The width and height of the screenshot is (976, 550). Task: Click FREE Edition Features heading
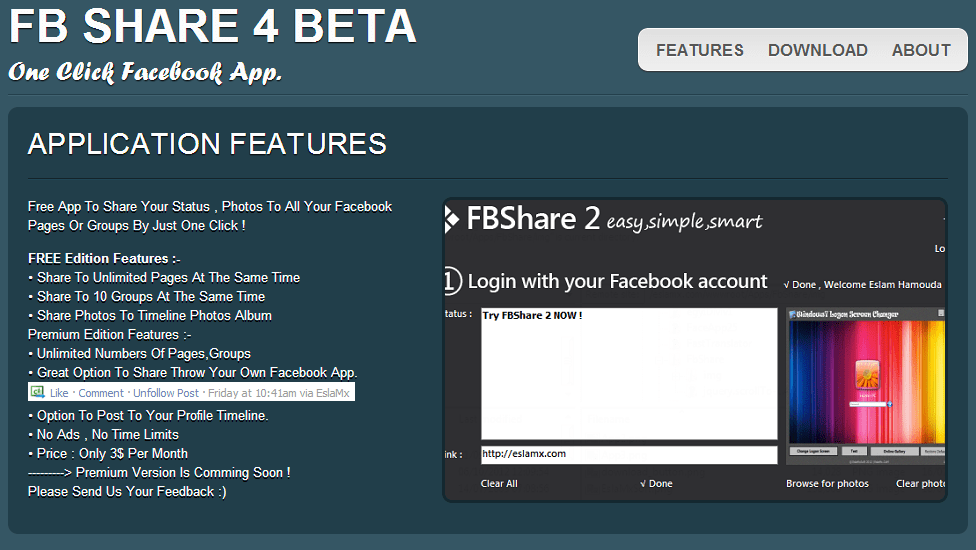point(104,258)
